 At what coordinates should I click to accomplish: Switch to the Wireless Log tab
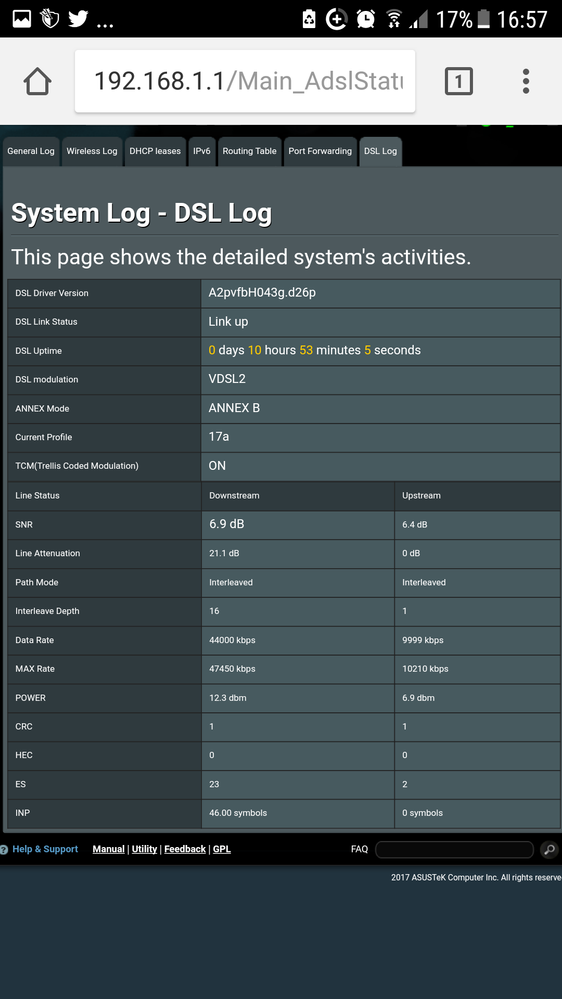coord(92,152)
